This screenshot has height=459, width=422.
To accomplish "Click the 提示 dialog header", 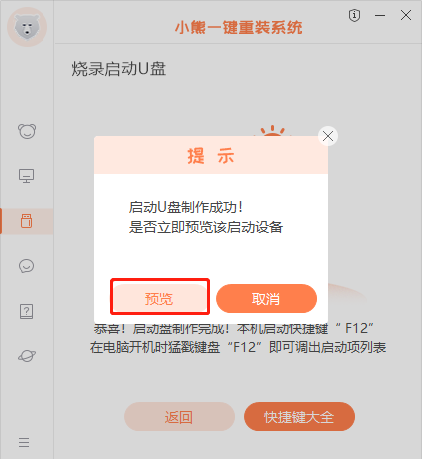I will [211, 155].
